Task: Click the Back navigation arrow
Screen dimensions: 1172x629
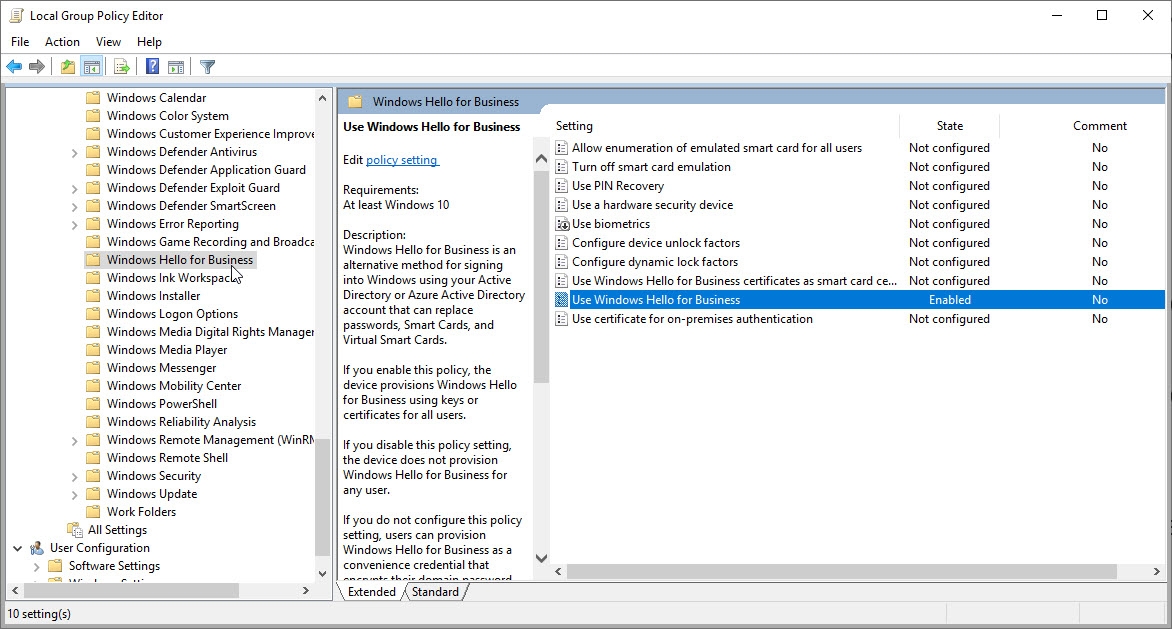Action: point(14,66)
